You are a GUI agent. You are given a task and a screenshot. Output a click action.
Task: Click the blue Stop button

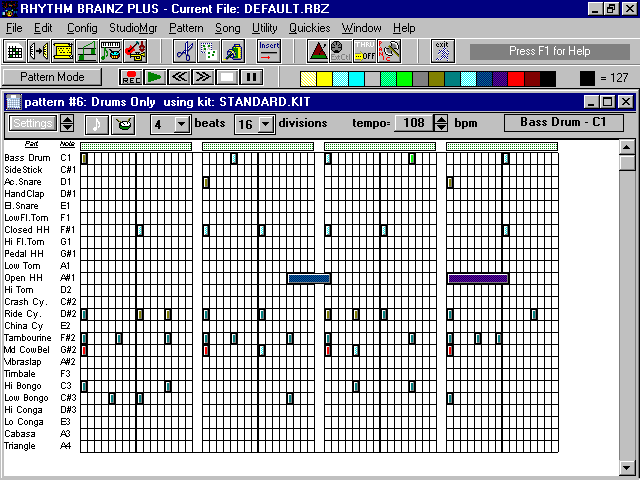pyautogui.click(x=228, y=77)
